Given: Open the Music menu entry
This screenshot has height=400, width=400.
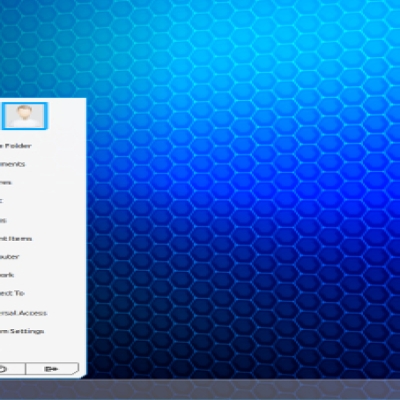Looking at the screenshot, I should tap(2, 201).
